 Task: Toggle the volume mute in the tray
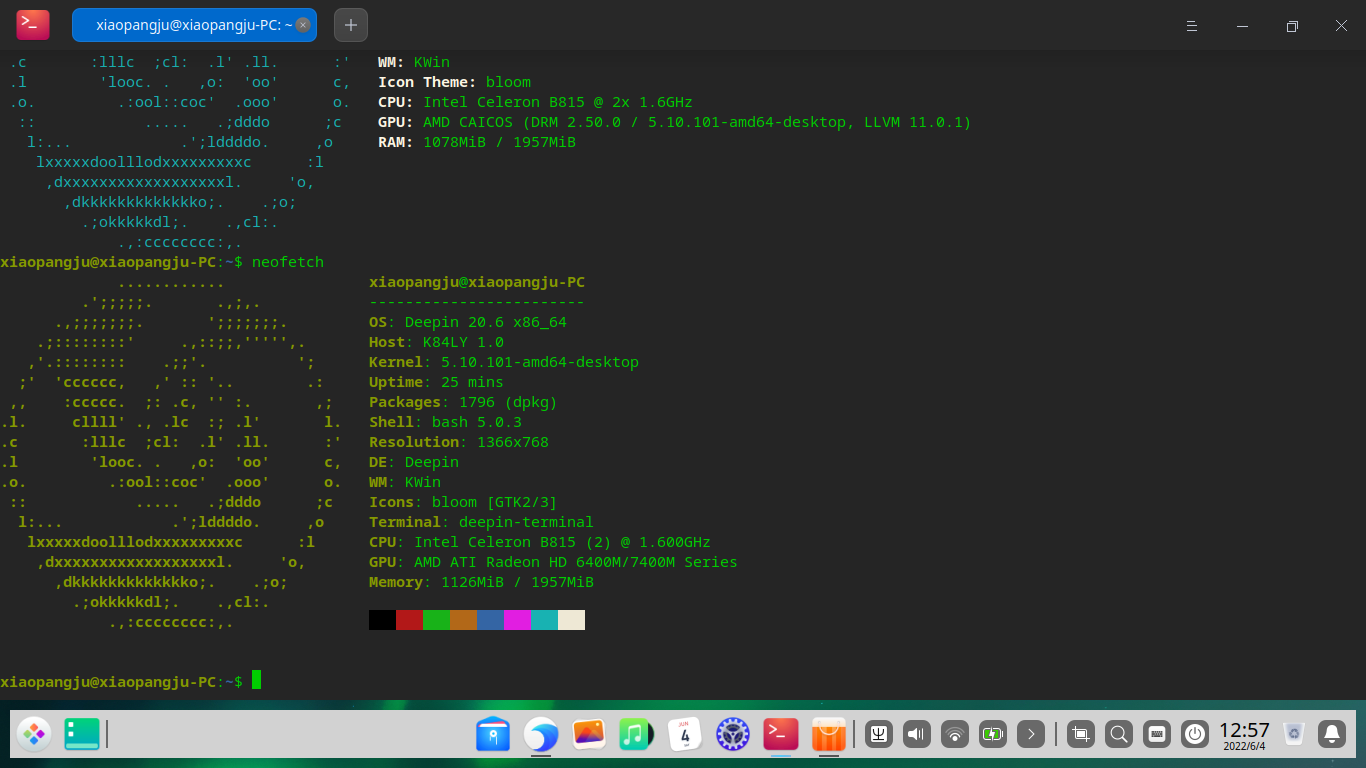tap(915, 734)
